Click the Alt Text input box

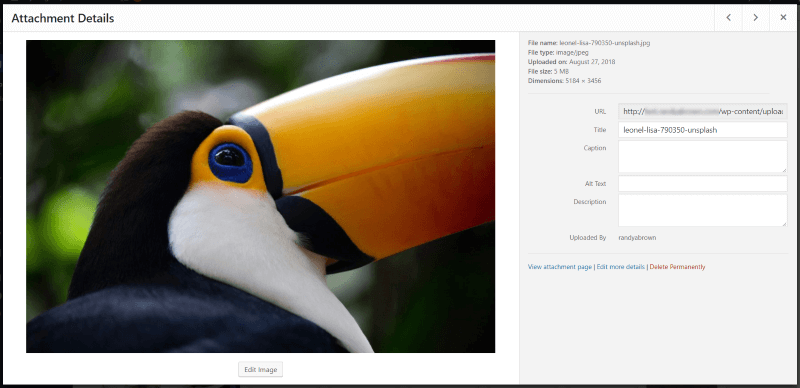(703, 184)
